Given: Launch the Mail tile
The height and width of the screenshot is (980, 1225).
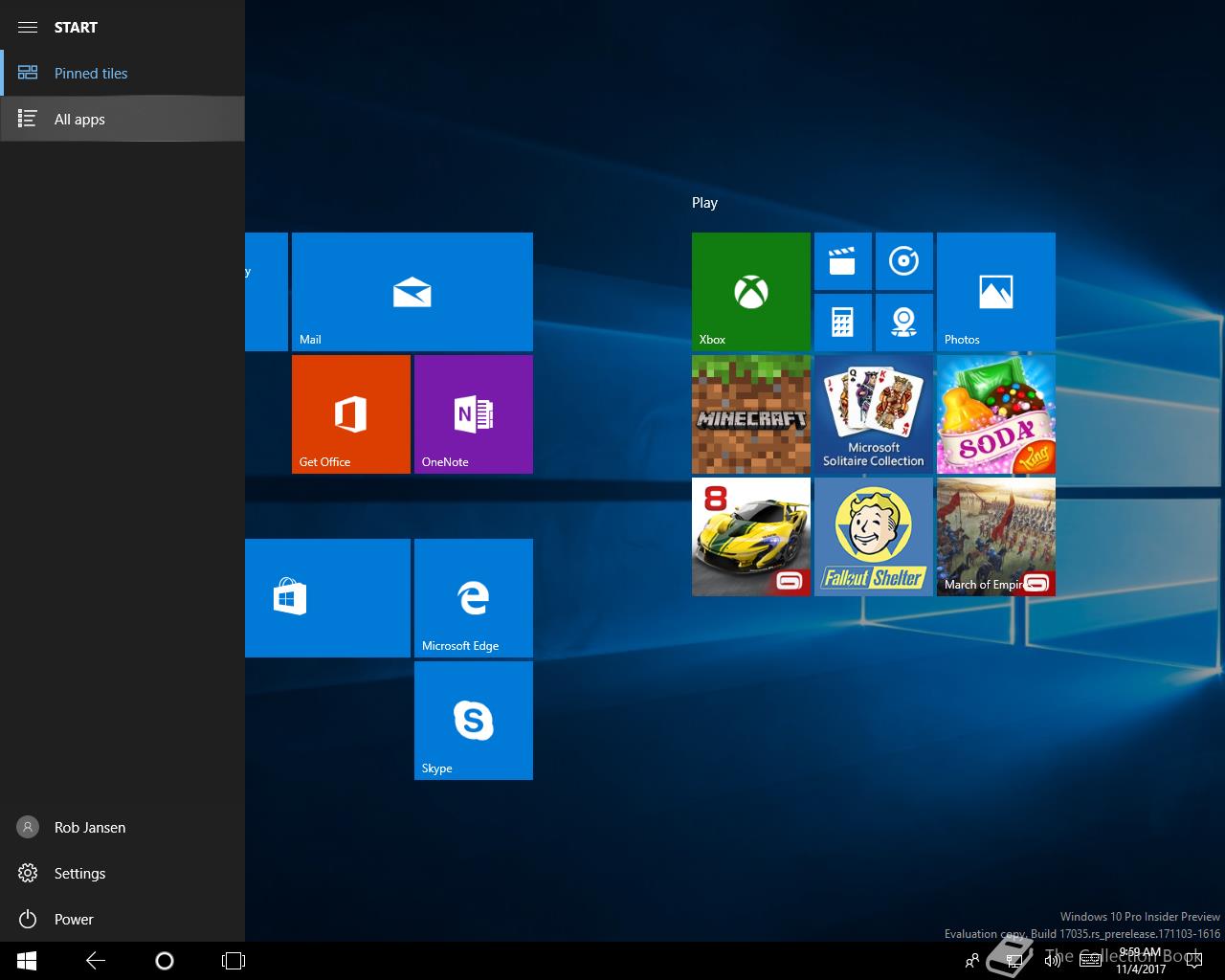Looking at the screenshot, I should (412, 292).
